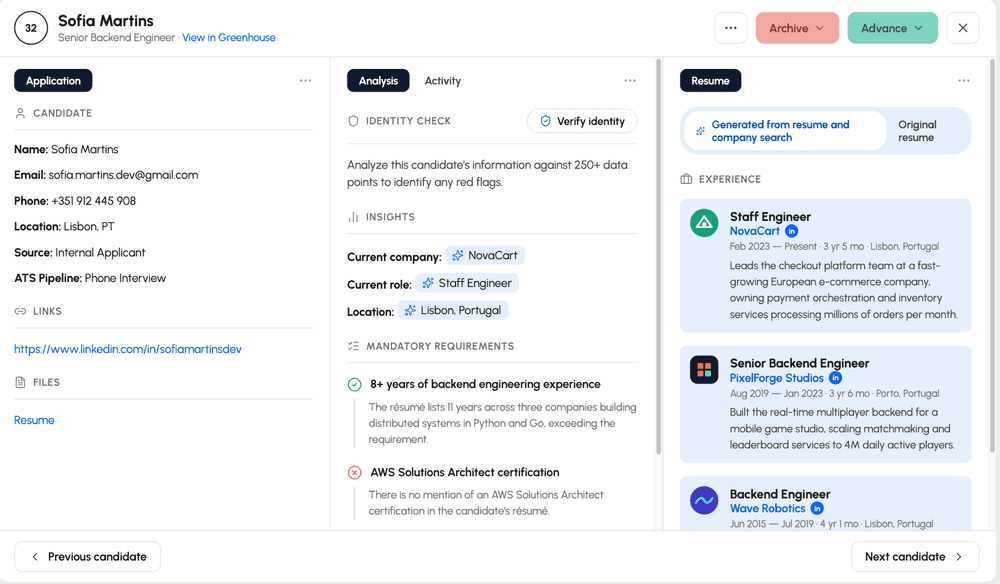The height and width of the screenshot is (584, 1000).
Task: Select the Application tab
Action: click(53, 81)
